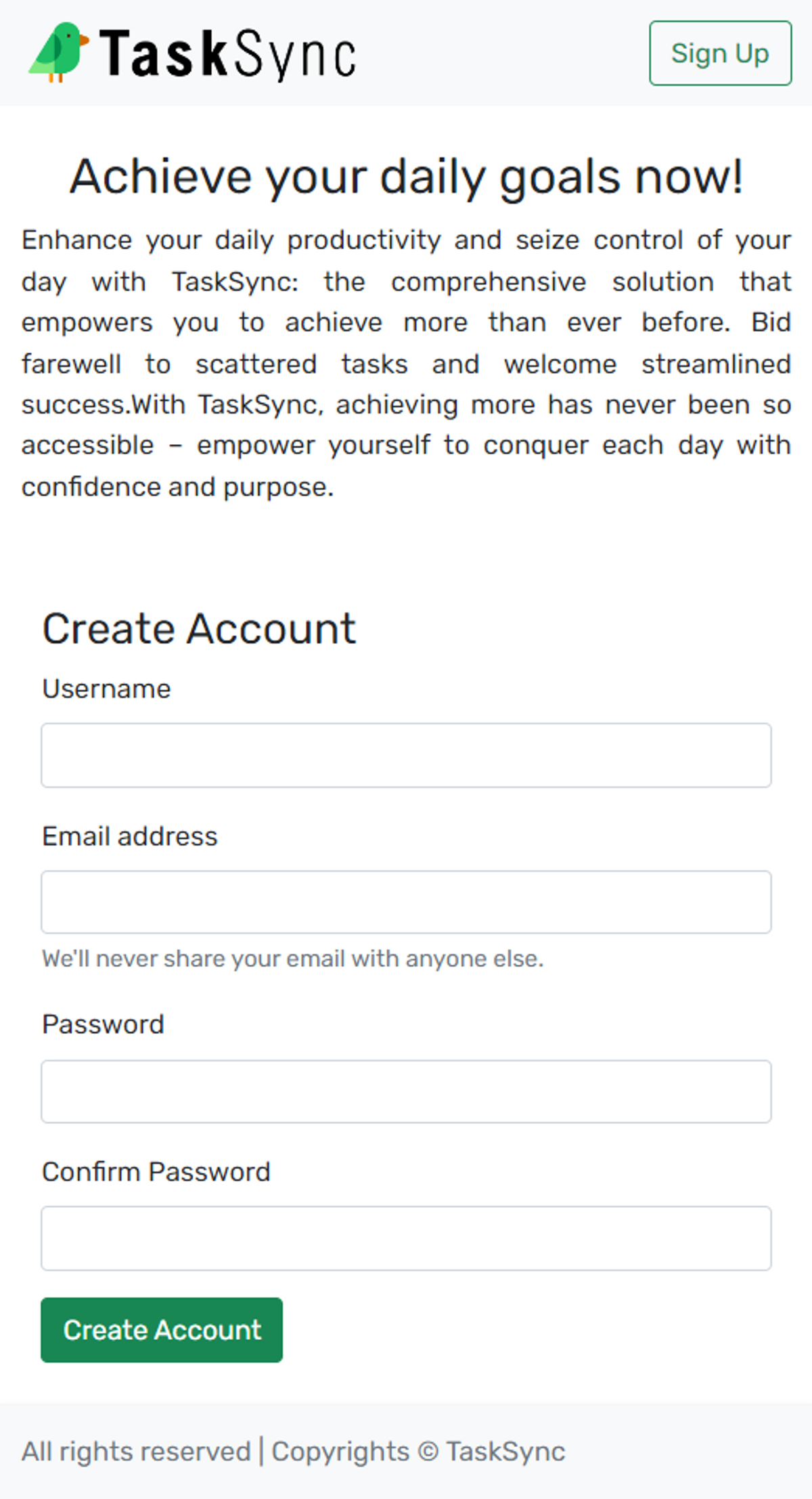Click the 'All rights reserved' footer text
This screenshot has height=1499, width=812.
click(136, 1452)
